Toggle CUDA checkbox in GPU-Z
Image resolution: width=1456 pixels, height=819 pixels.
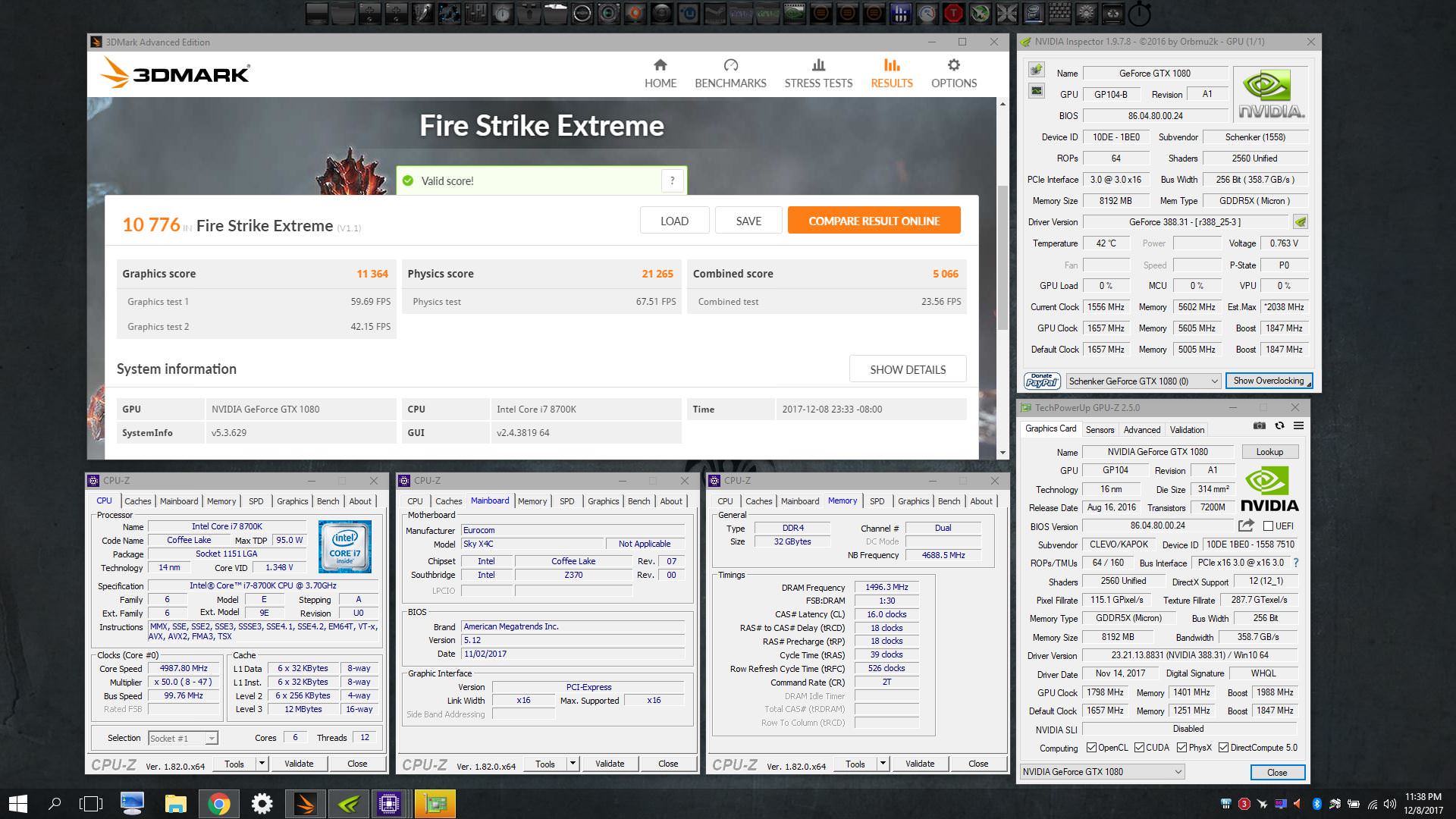(x=1139, y=748)
